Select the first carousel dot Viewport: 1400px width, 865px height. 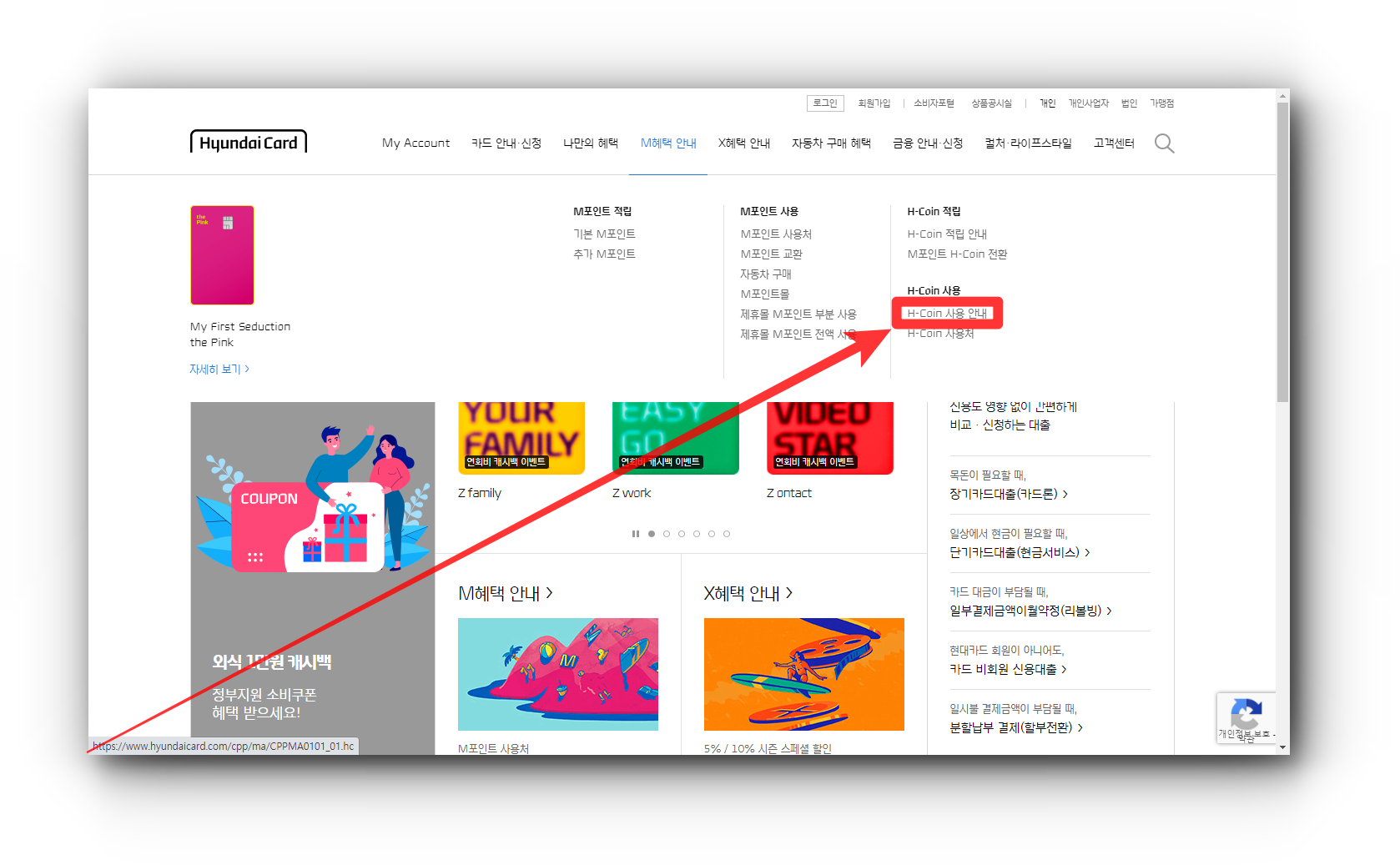652,534
